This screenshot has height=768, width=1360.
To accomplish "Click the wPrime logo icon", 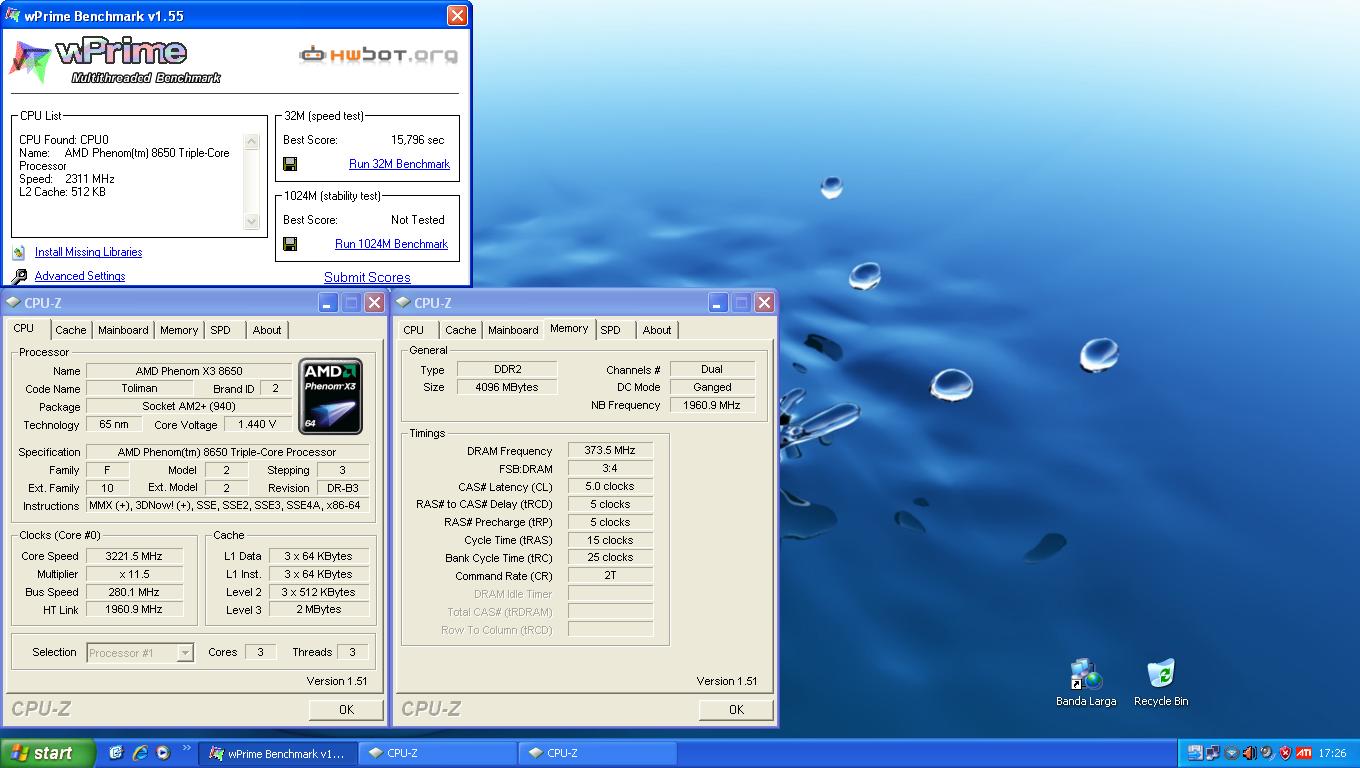I will 30,60.
